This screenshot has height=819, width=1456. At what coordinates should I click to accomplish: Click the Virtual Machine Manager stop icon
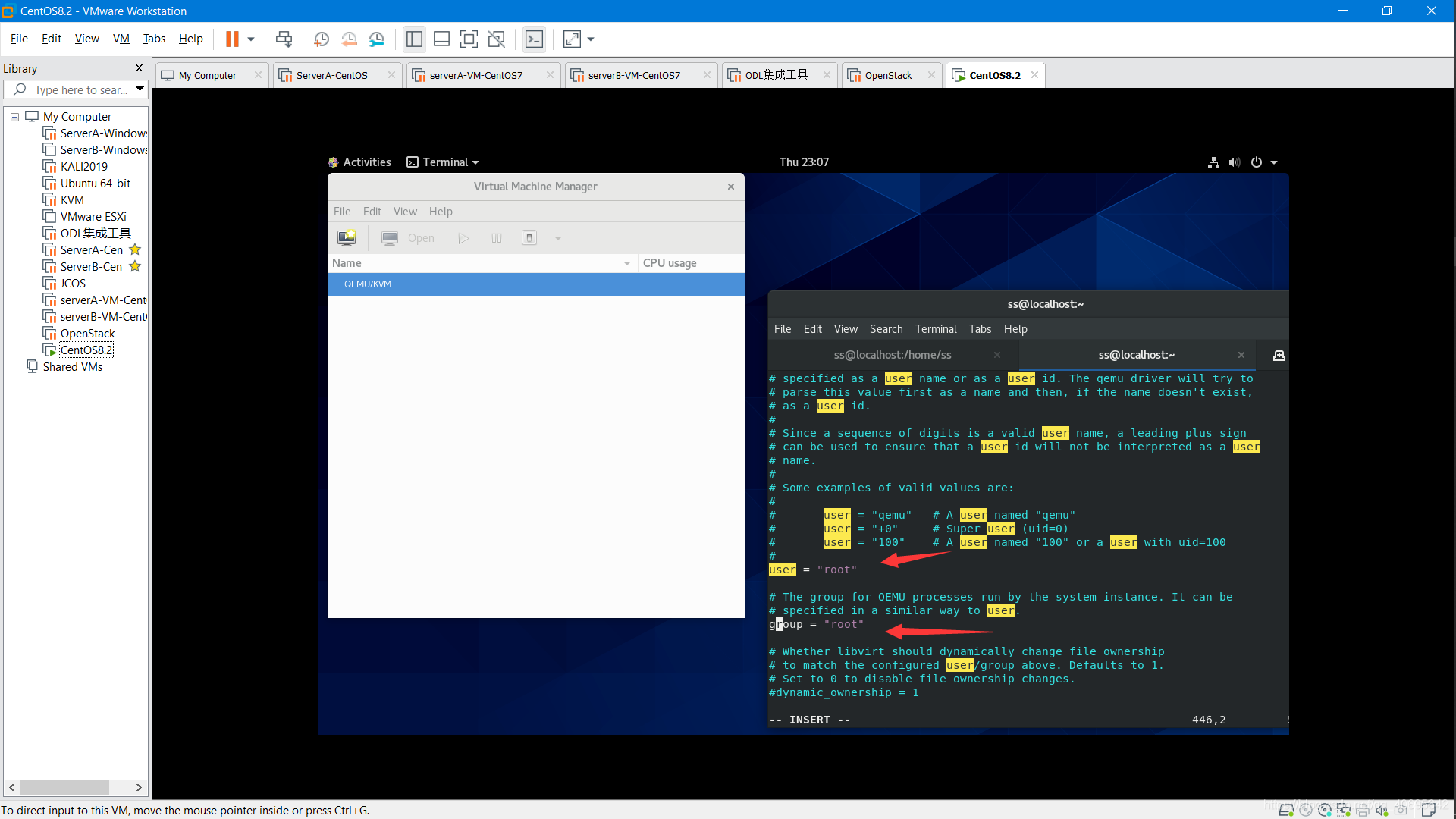pos(530,238)
